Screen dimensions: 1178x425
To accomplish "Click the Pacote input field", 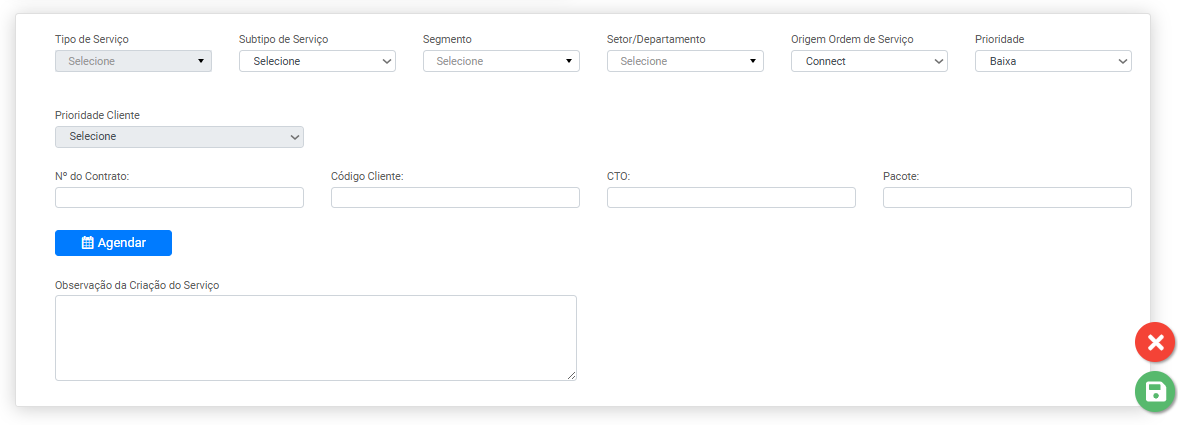I will pos(1007,198).
